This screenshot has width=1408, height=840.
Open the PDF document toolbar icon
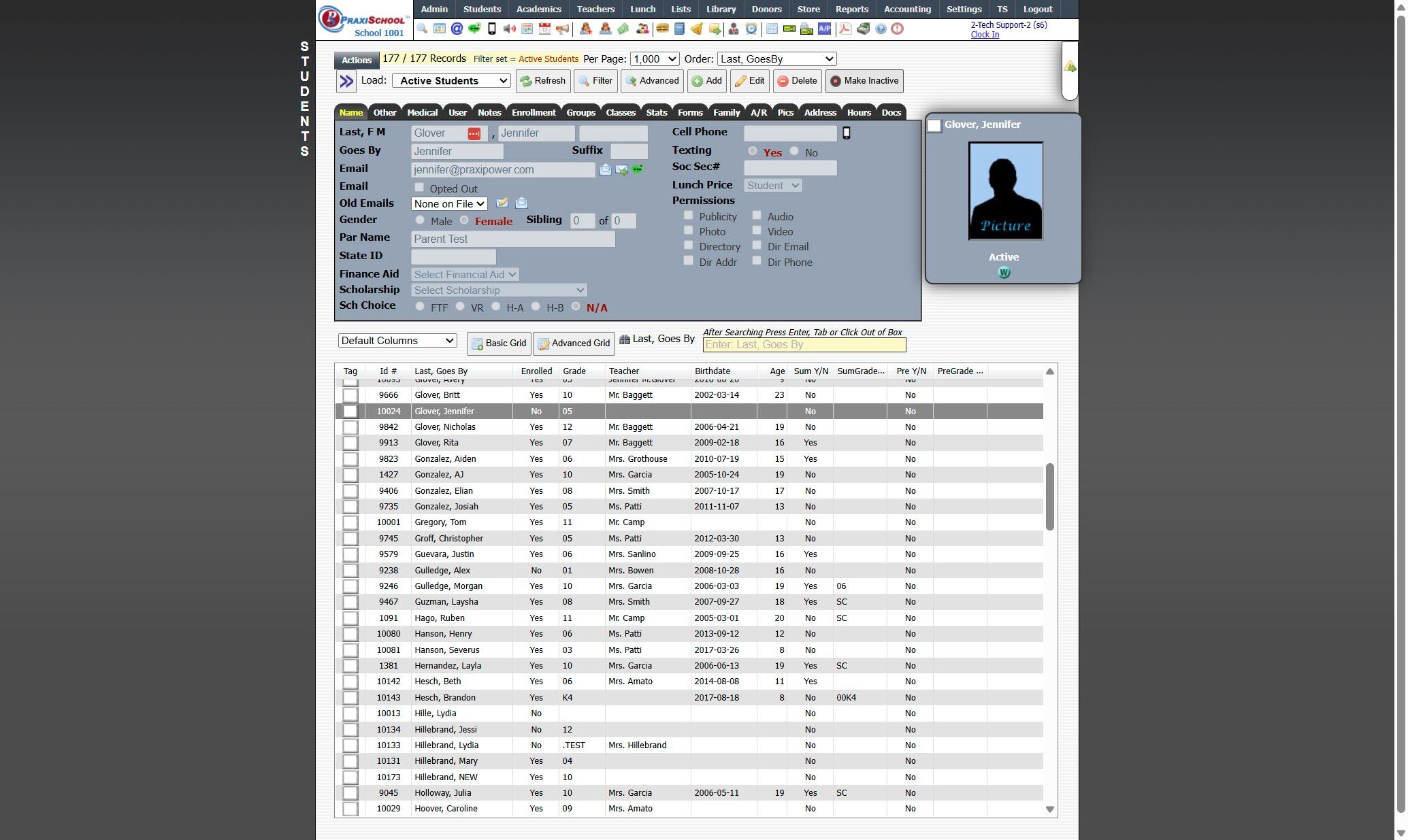point(845,29)
